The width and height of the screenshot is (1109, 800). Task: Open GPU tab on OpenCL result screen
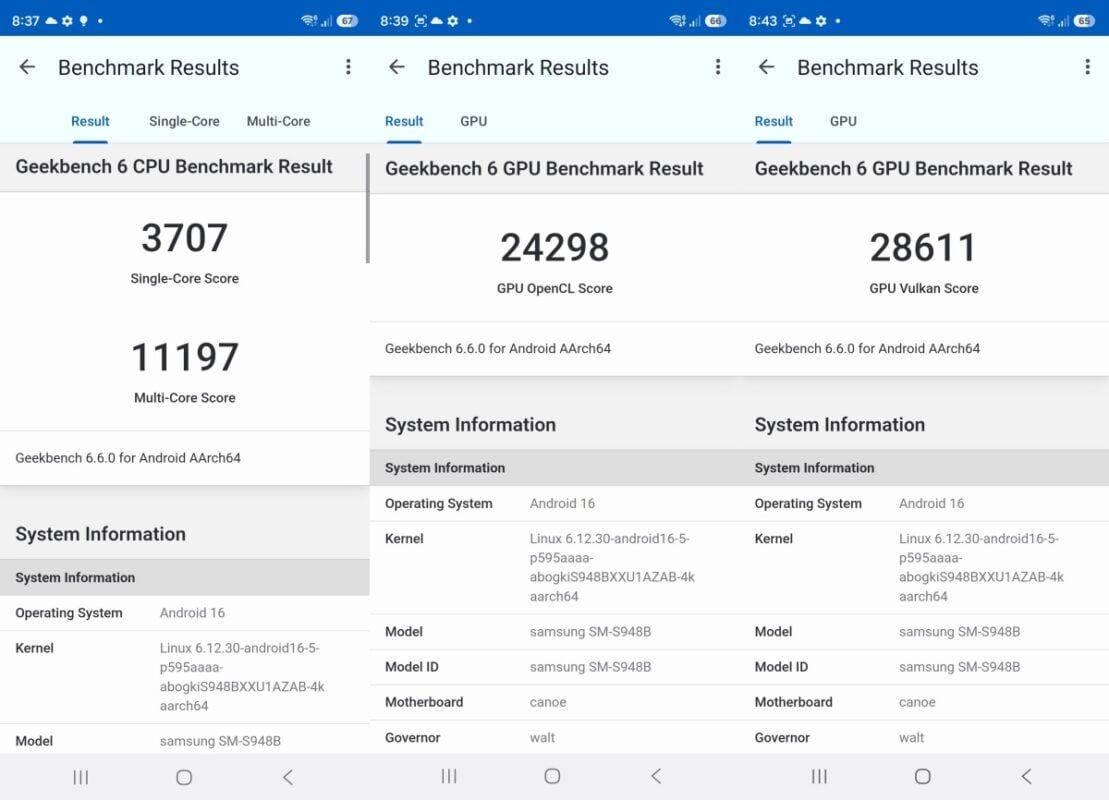[473, 121]
